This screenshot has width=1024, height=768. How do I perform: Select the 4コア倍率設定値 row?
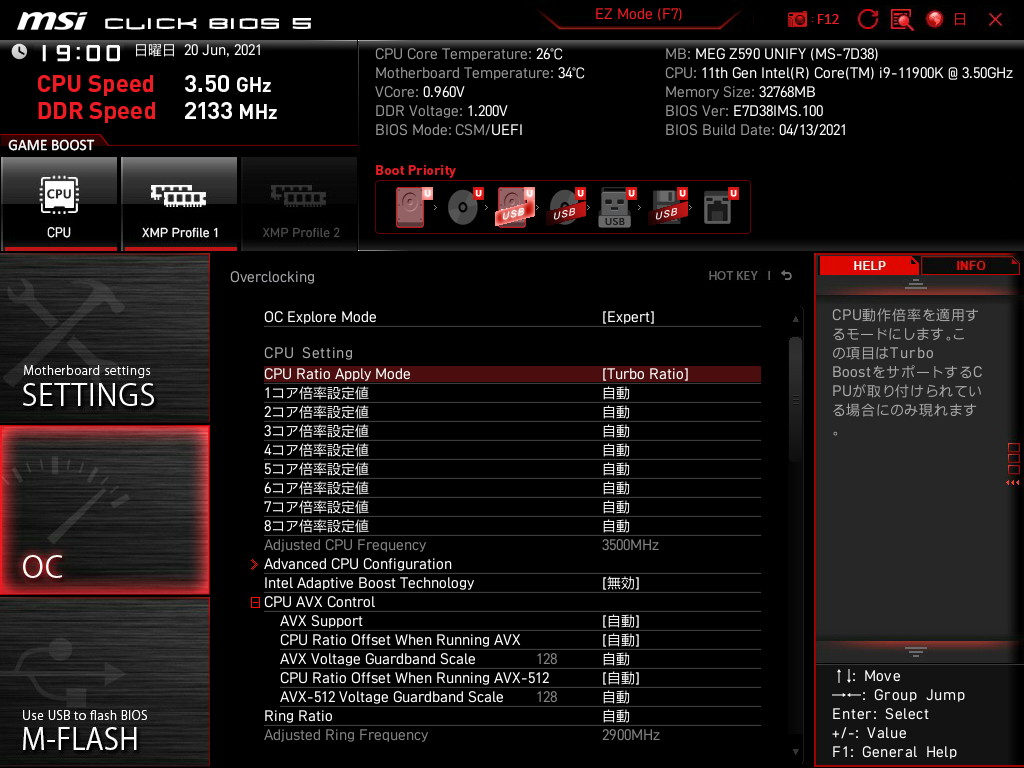point(512,449)
